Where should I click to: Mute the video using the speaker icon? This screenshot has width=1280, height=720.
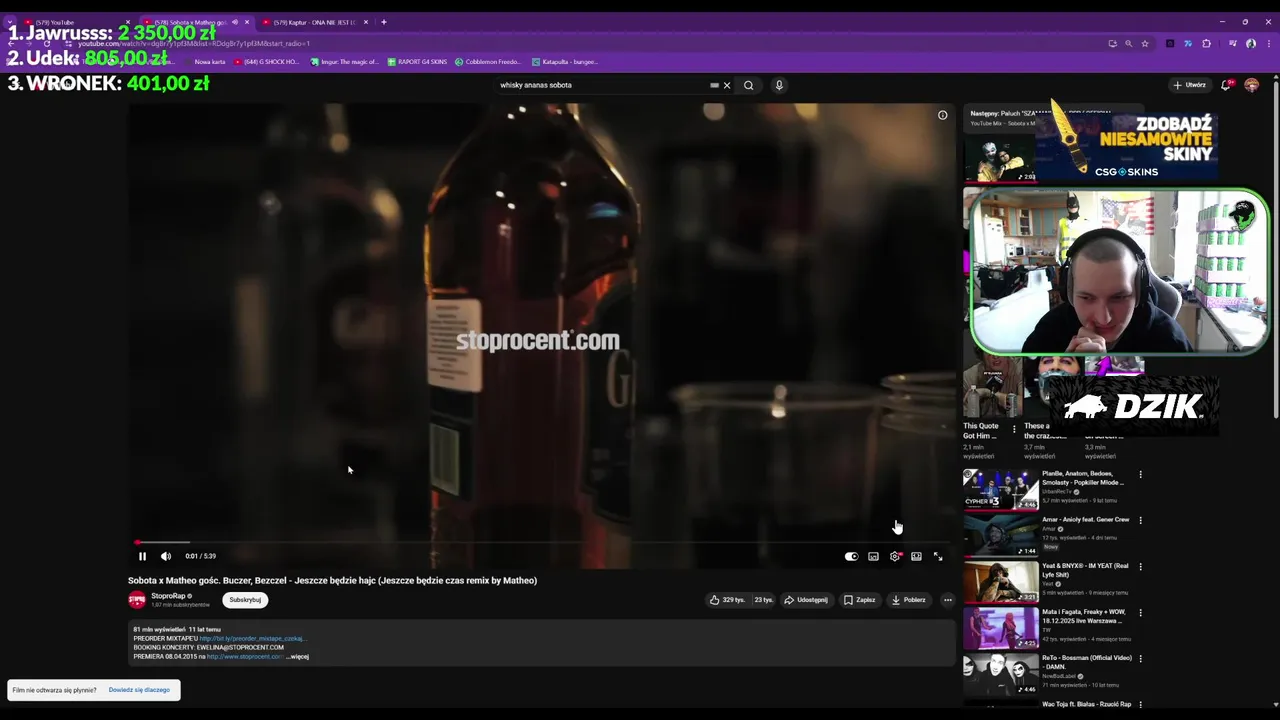coord(166,556)
